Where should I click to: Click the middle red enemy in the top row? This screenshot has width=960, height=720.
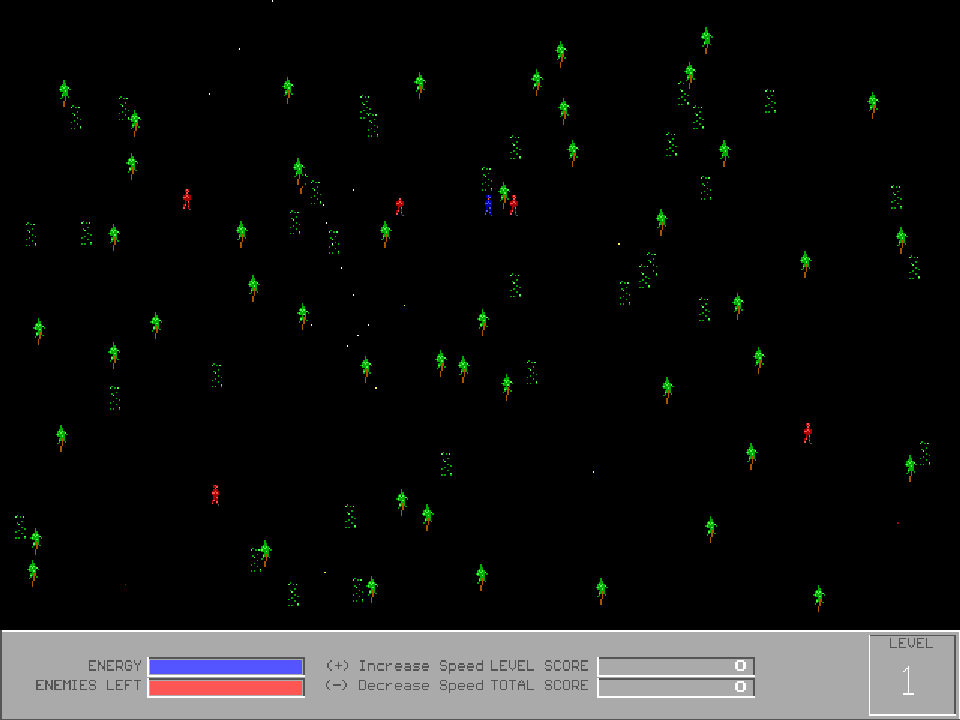(400, 206)
